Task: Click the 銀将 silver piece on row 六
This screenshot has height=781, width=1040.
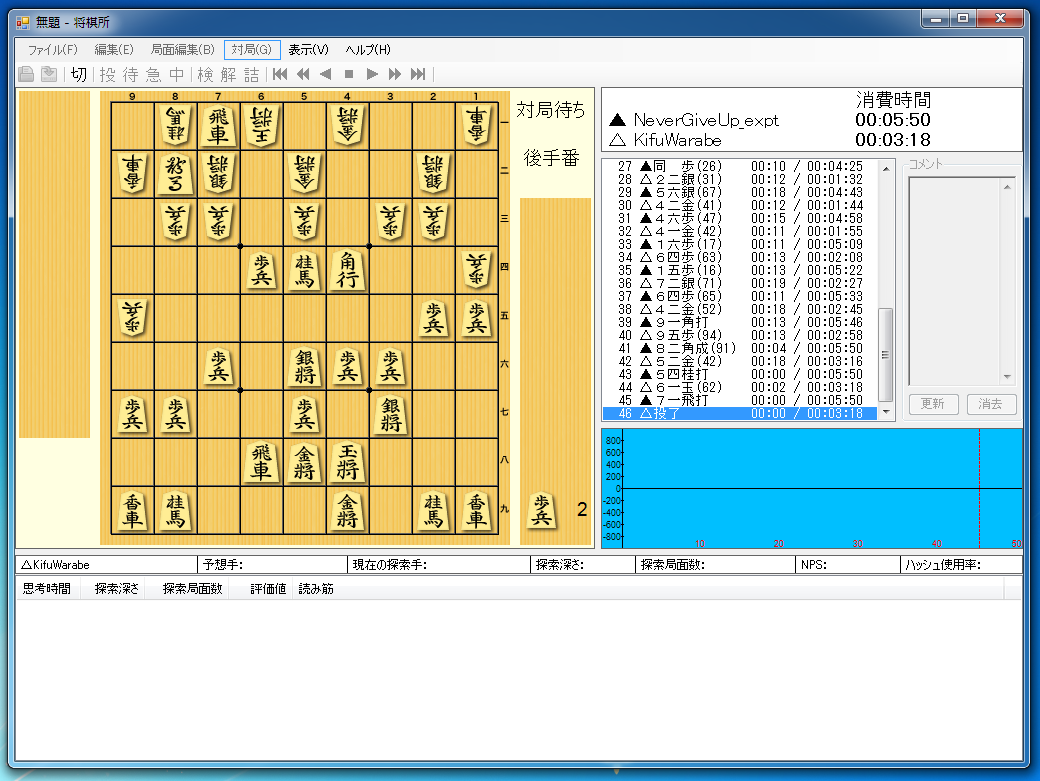Action: click(x=304, y=366)
